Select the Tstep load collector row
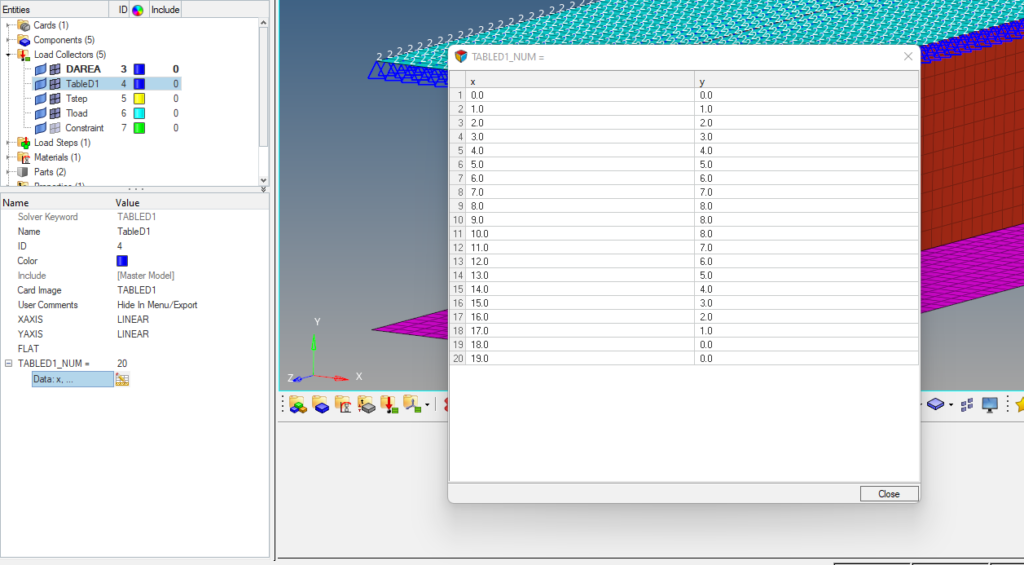 pos(106,99)
